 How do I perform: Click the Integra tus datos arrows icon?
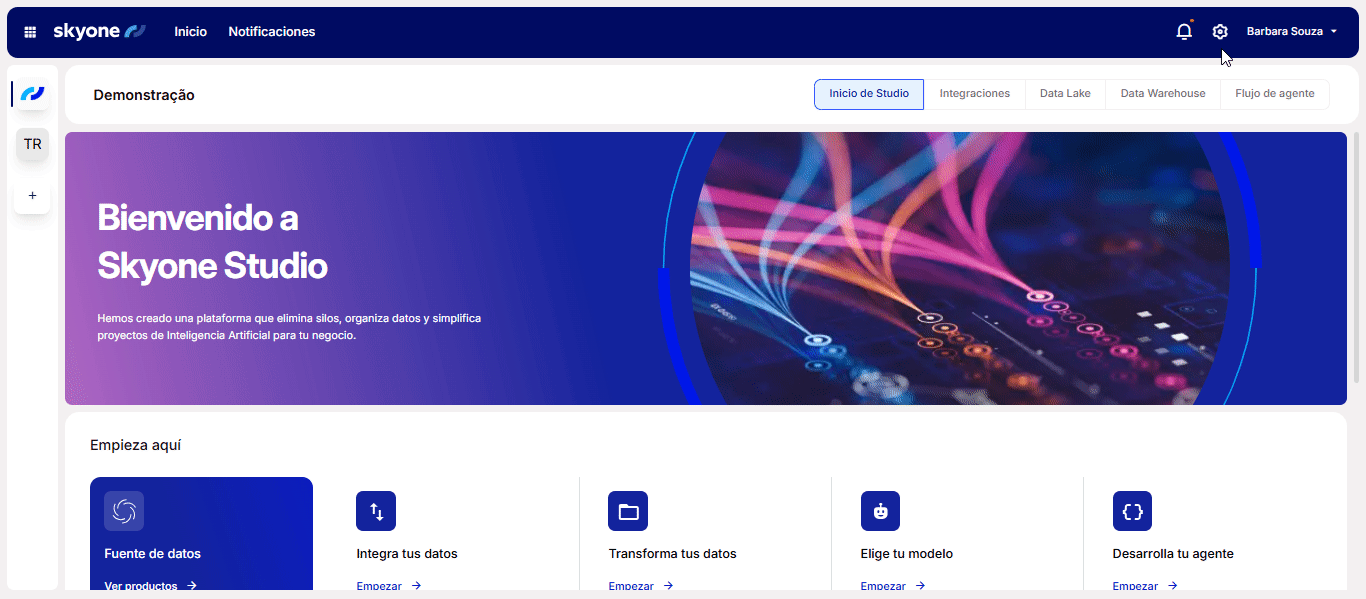pos(376,511)
